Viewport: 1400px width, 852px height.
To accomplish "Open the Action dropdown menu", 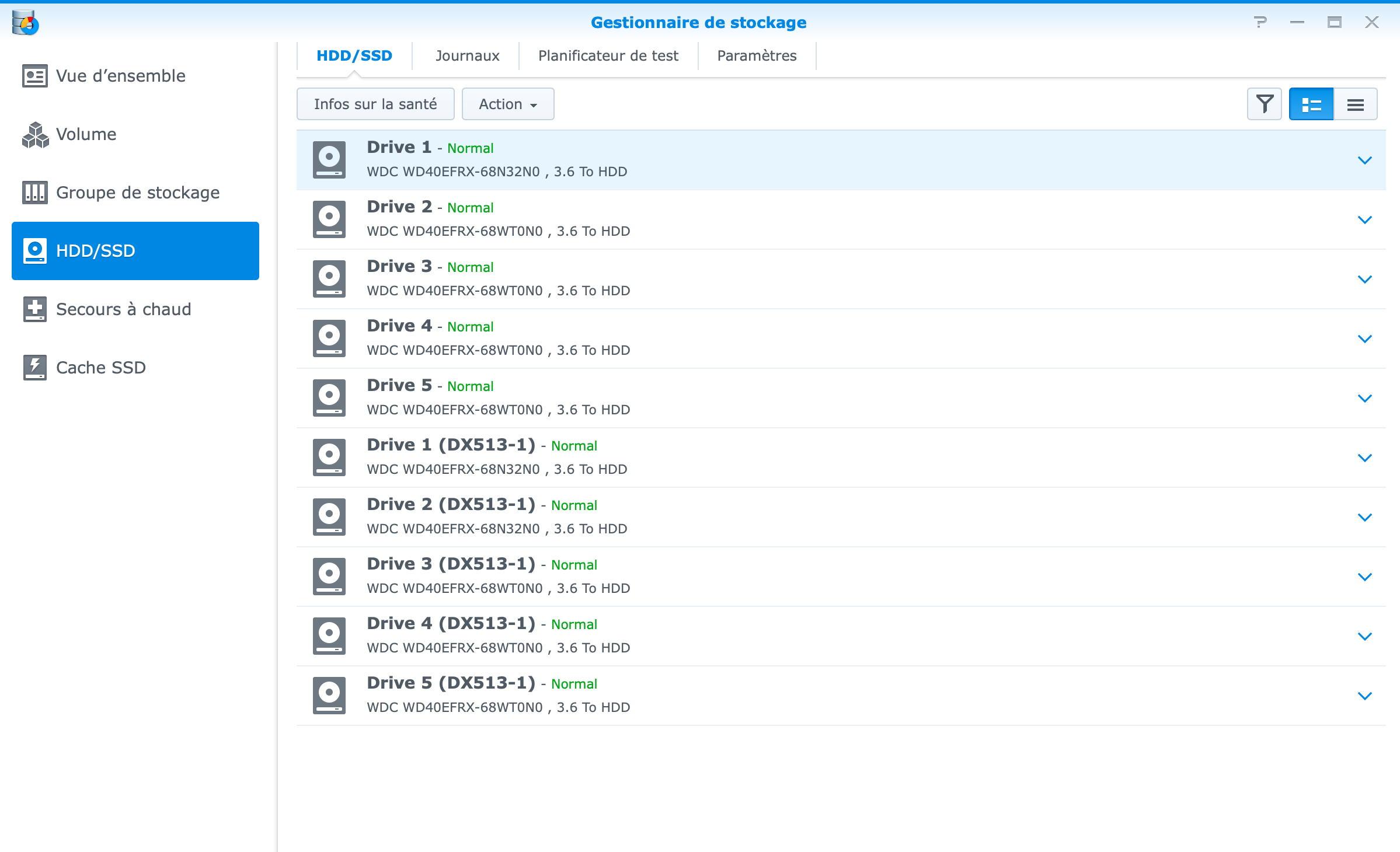I will tap(507, 104).
